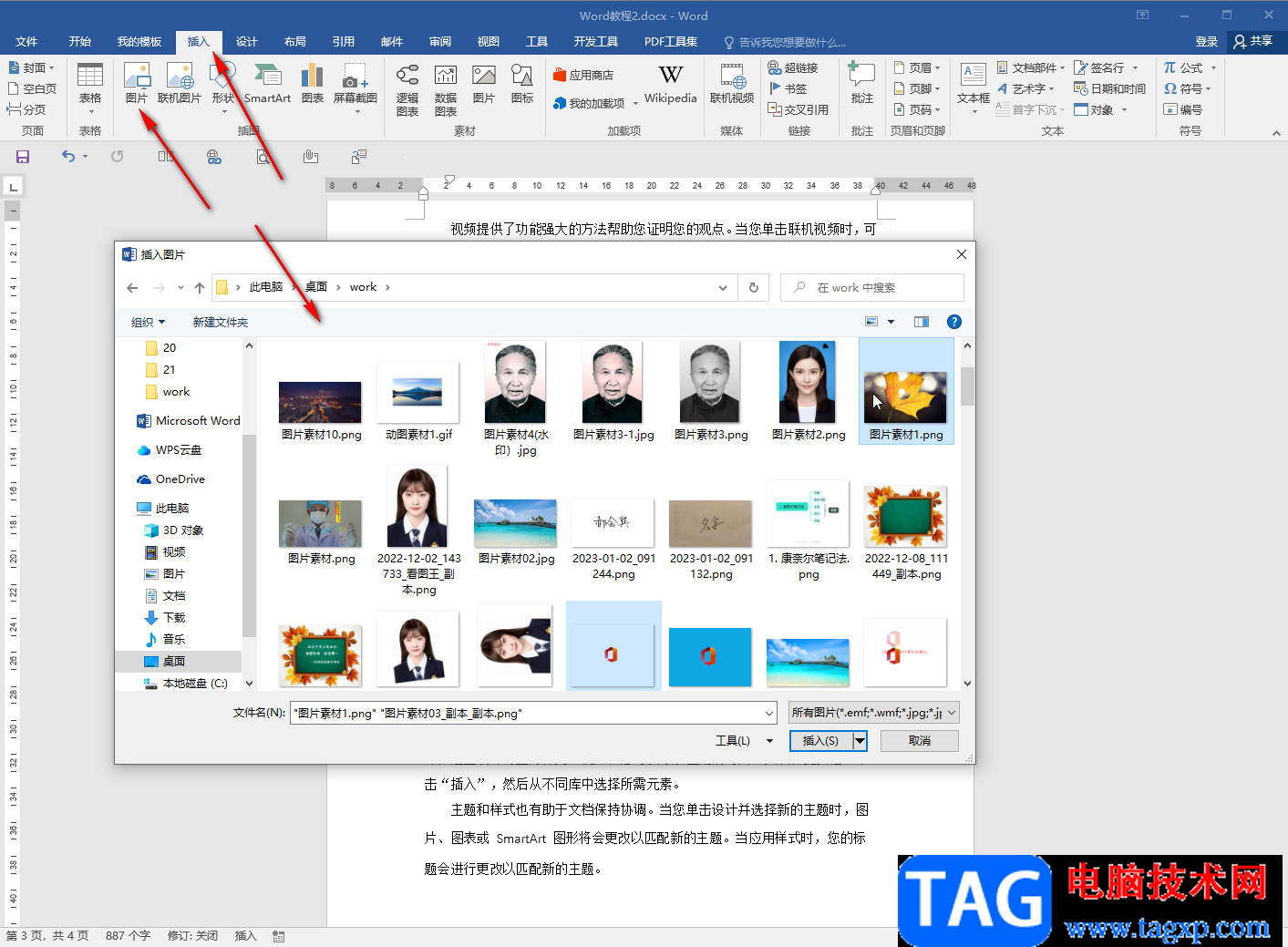This screenshot has height=947, width=1288.
Task: Open the view options dropdown in dialog
Action: tap(891, 322)
